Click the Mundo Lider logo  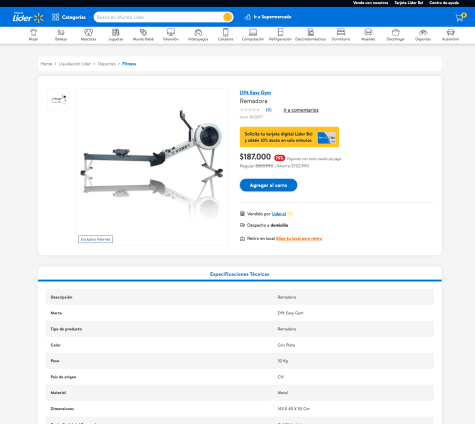28,17
